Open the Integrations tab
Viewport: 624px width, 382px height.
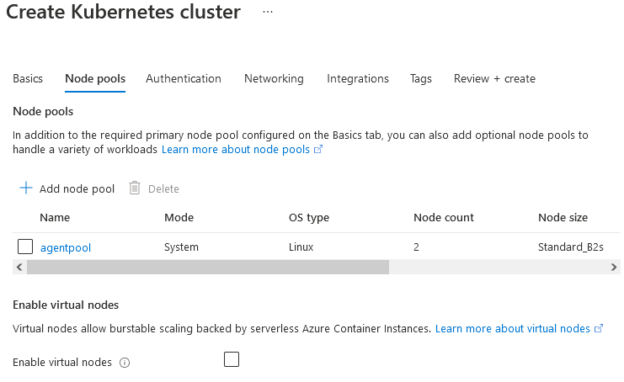tap(358, 78)
